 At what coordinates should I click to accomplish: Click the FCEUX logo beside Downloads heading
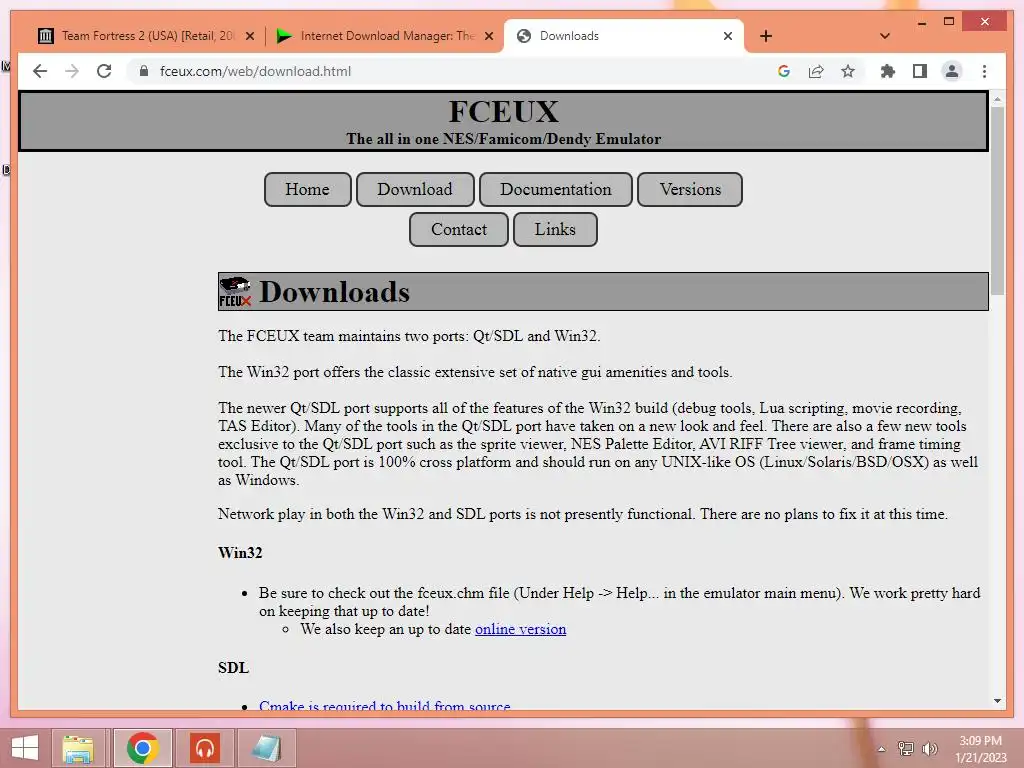point(235,292)
